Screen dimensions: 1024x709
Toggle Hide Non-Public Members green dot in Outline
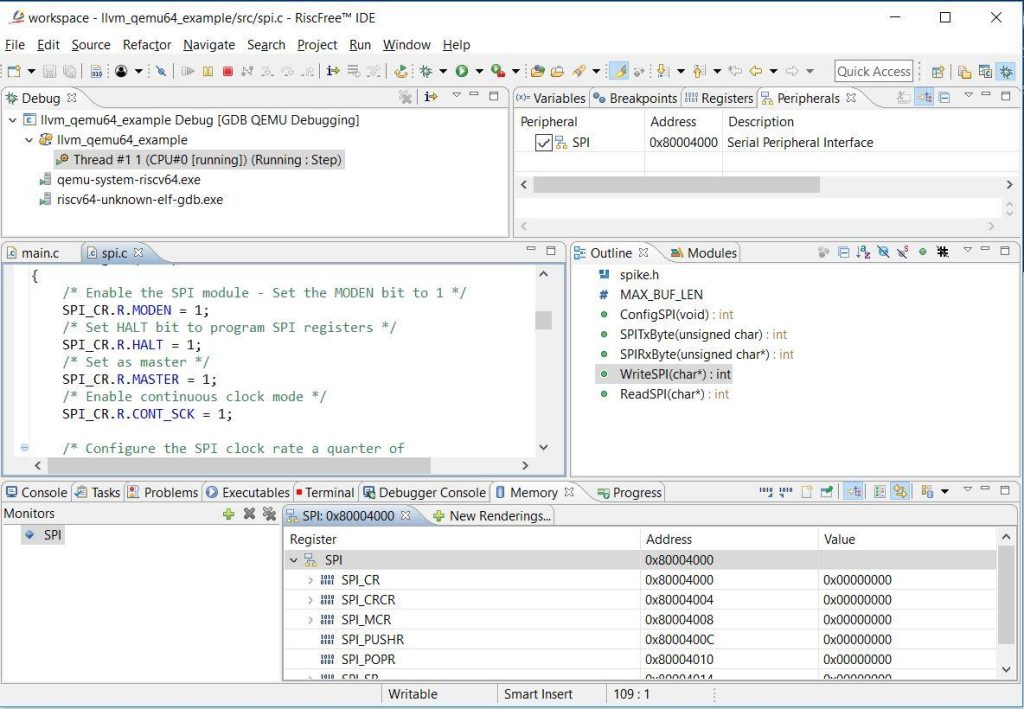tap(922, 252)
